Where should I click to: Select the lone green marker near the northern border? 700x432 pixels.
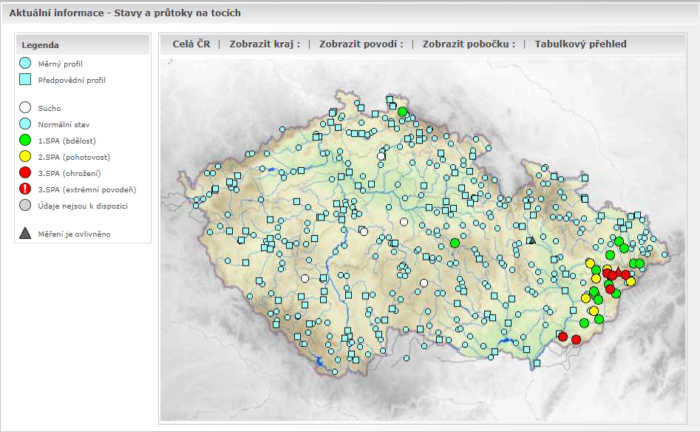tap(403, 112)
